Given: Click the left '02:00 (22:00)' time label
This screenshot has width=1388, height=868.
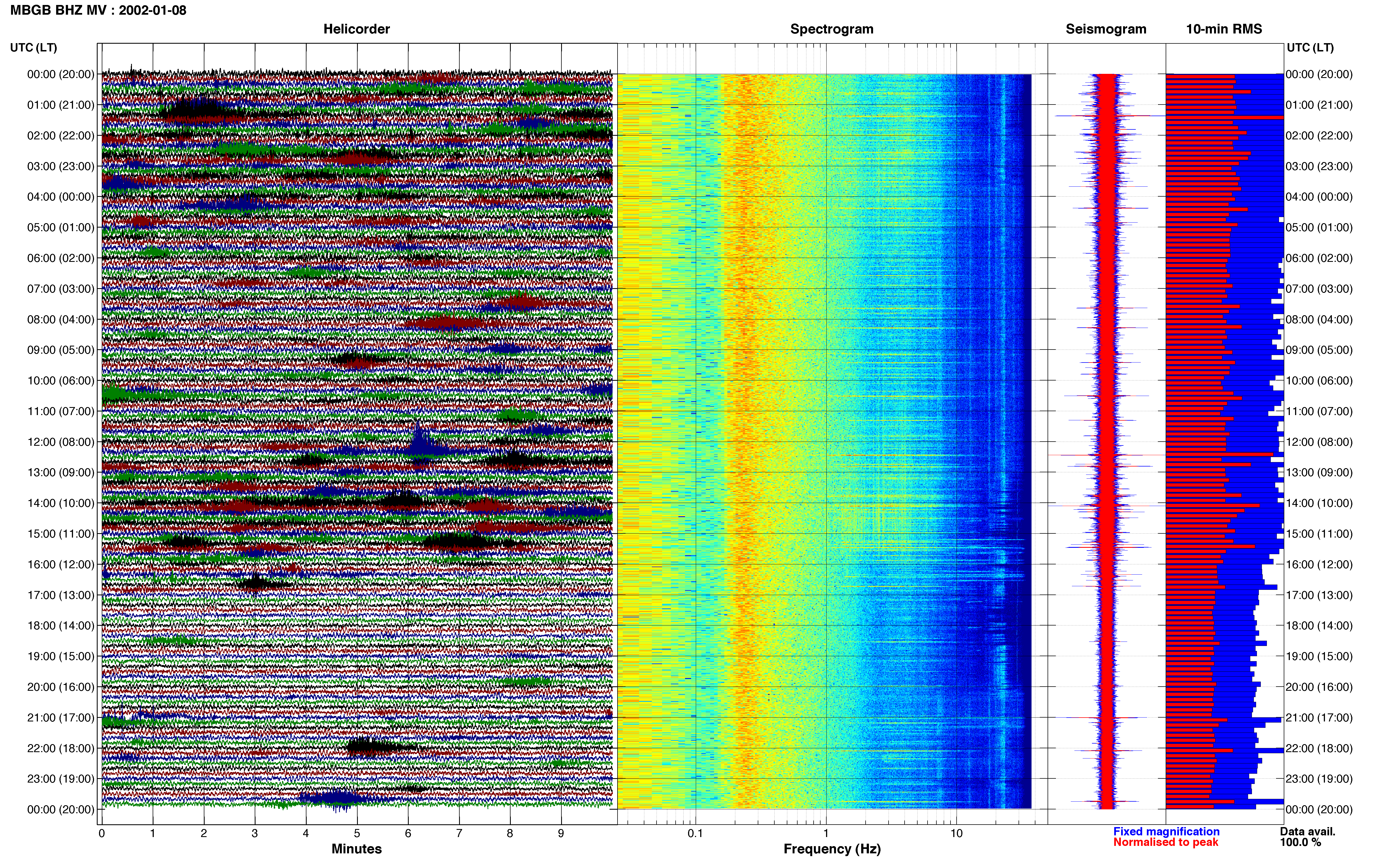Looking at the screenshot, I should [x=61, y=135].
